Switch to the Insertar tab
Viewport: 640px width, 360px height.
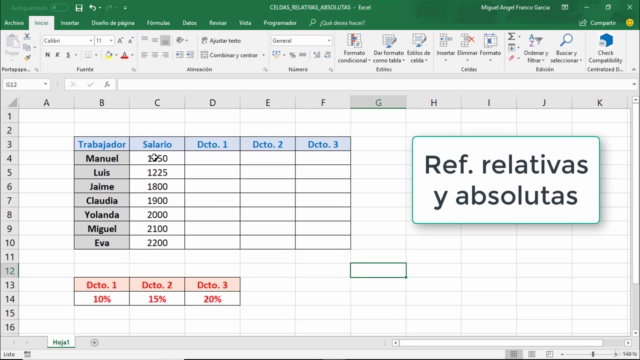tap(70, 23)
